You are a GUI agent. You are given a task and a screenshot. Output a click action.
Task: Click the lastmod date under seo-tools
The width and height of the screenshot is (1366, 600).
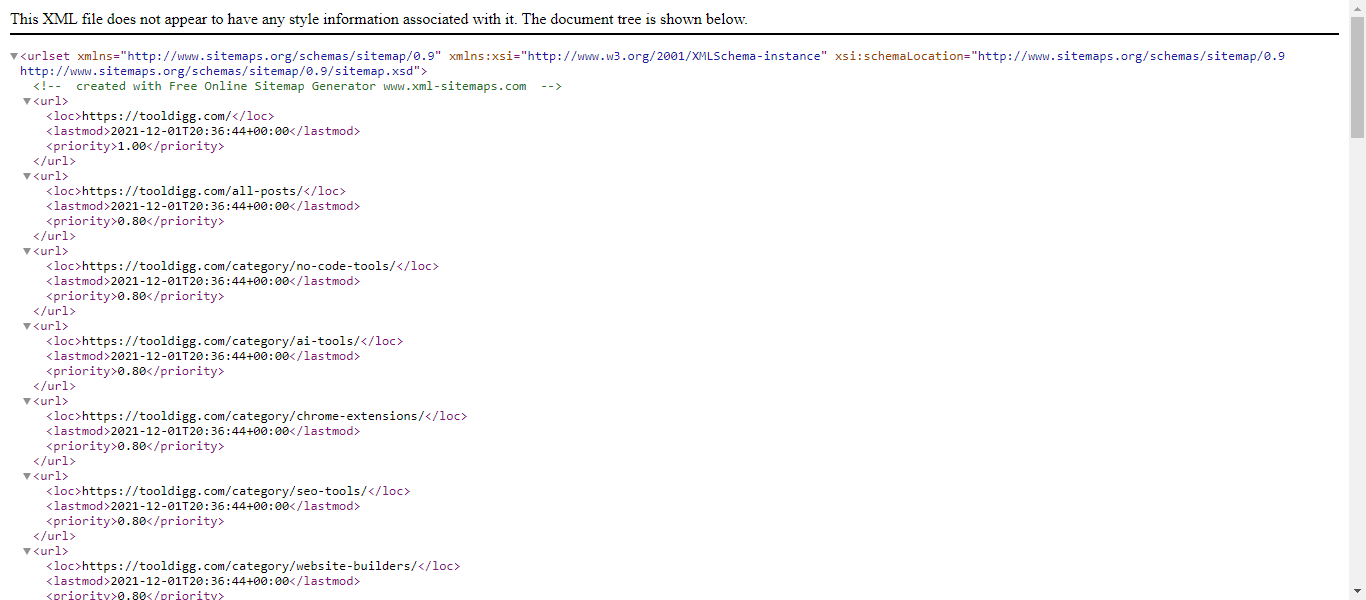click(199, 506)
